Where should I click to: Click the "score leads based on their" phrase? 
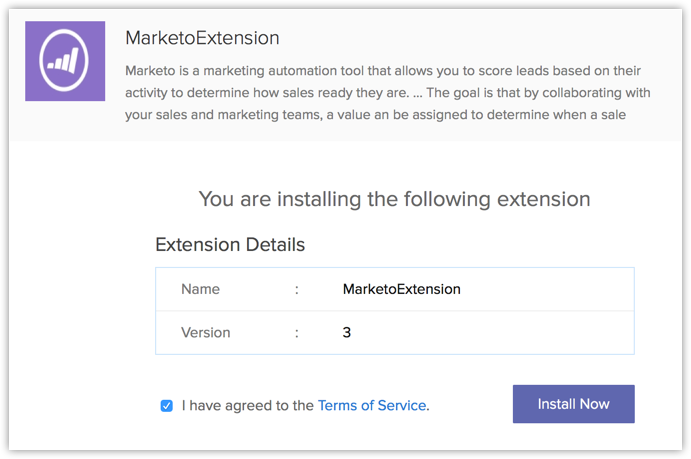553,72
